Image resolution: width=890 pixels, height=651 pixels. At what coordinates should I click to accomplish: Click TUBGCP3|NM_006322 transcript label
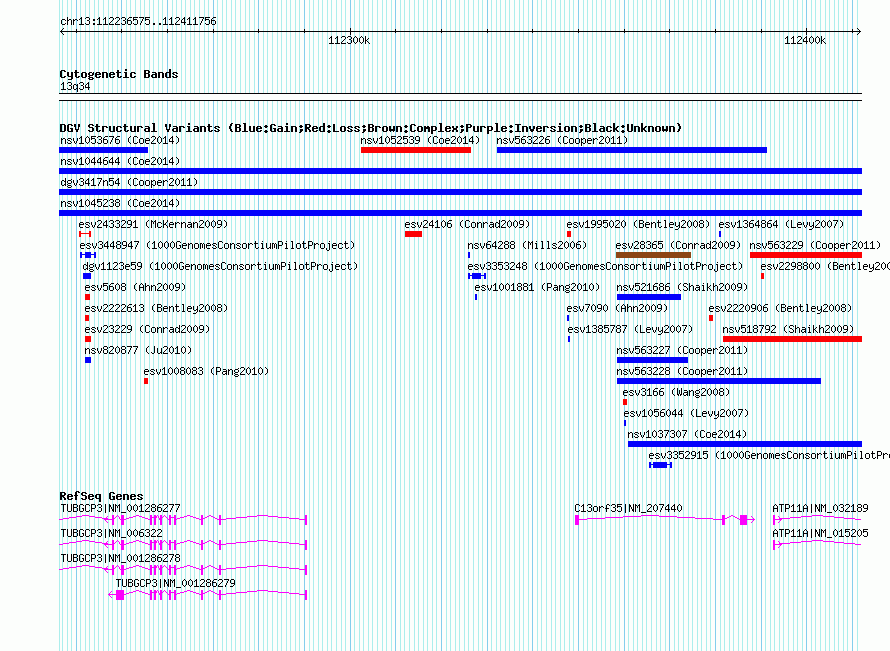(x=111, y=533)
